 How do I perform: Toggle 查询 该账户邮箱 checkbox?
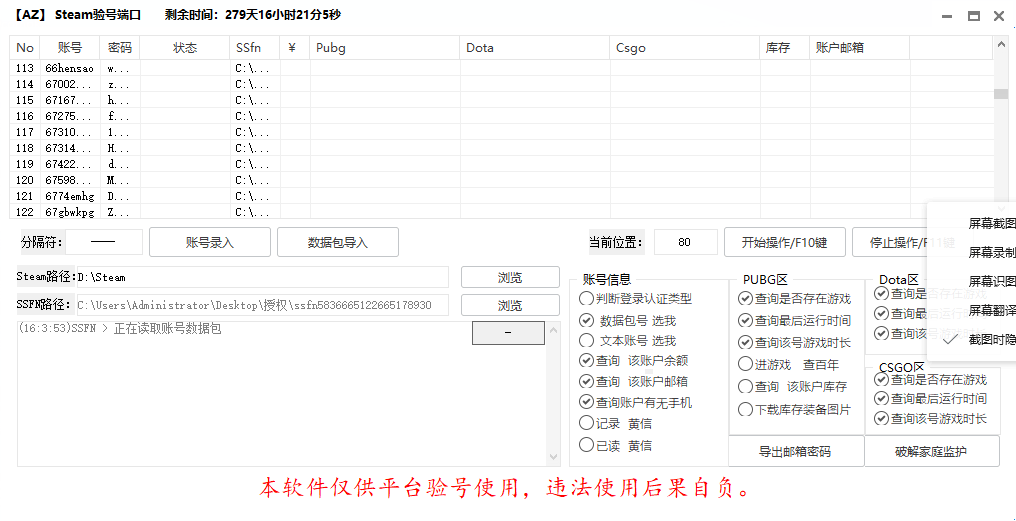(x=632, y=381)
